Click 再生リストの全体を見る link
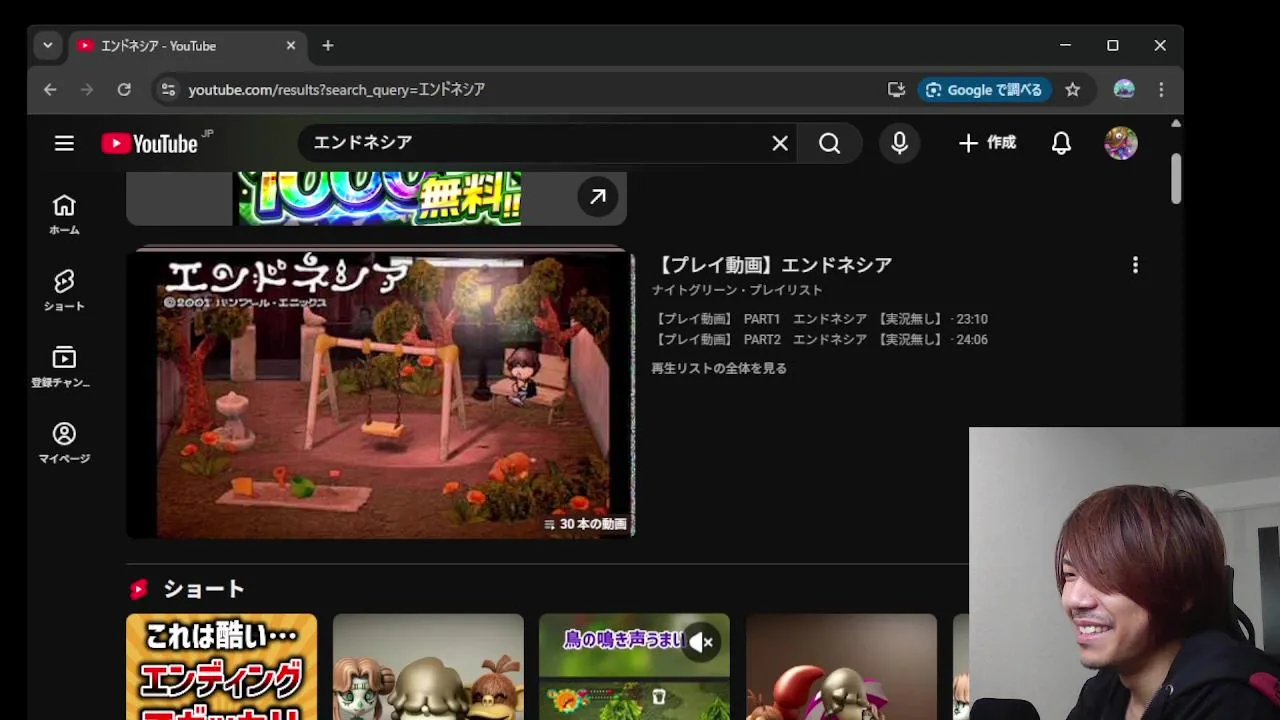This screenshot has height=720, width=1280. (719, 368)
